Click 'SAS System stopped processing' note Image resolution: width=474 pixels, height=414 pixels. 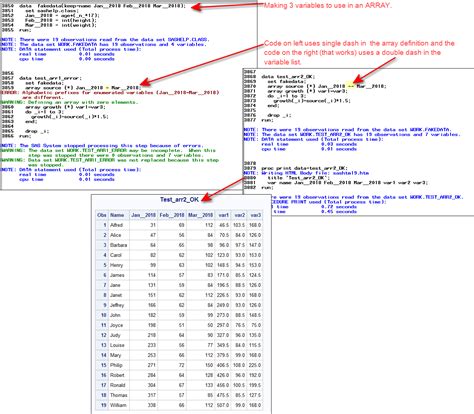tap(102, 146)
